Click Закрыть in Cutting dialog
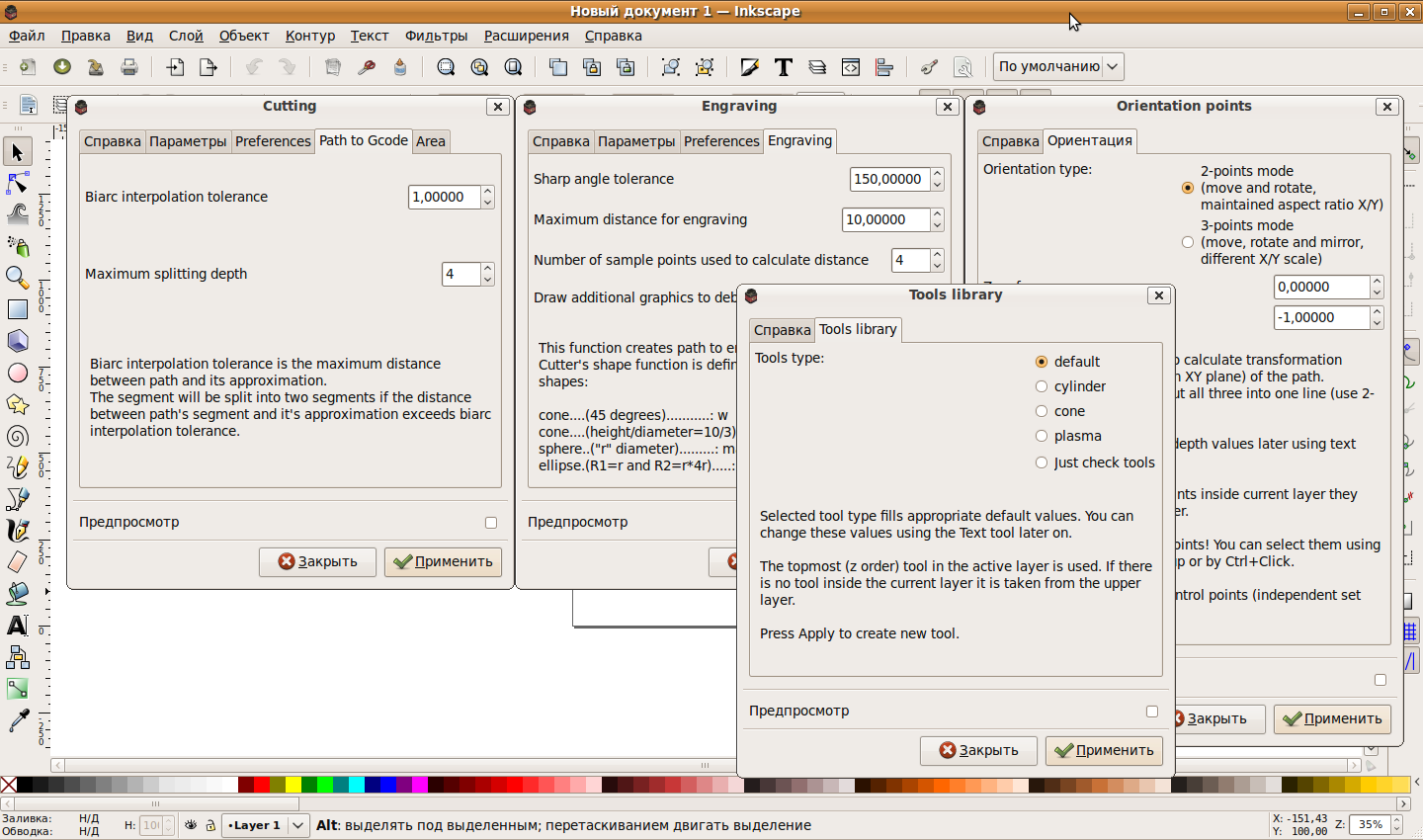Viewport: 1423px width, 840px height. [x=317, y=561]
